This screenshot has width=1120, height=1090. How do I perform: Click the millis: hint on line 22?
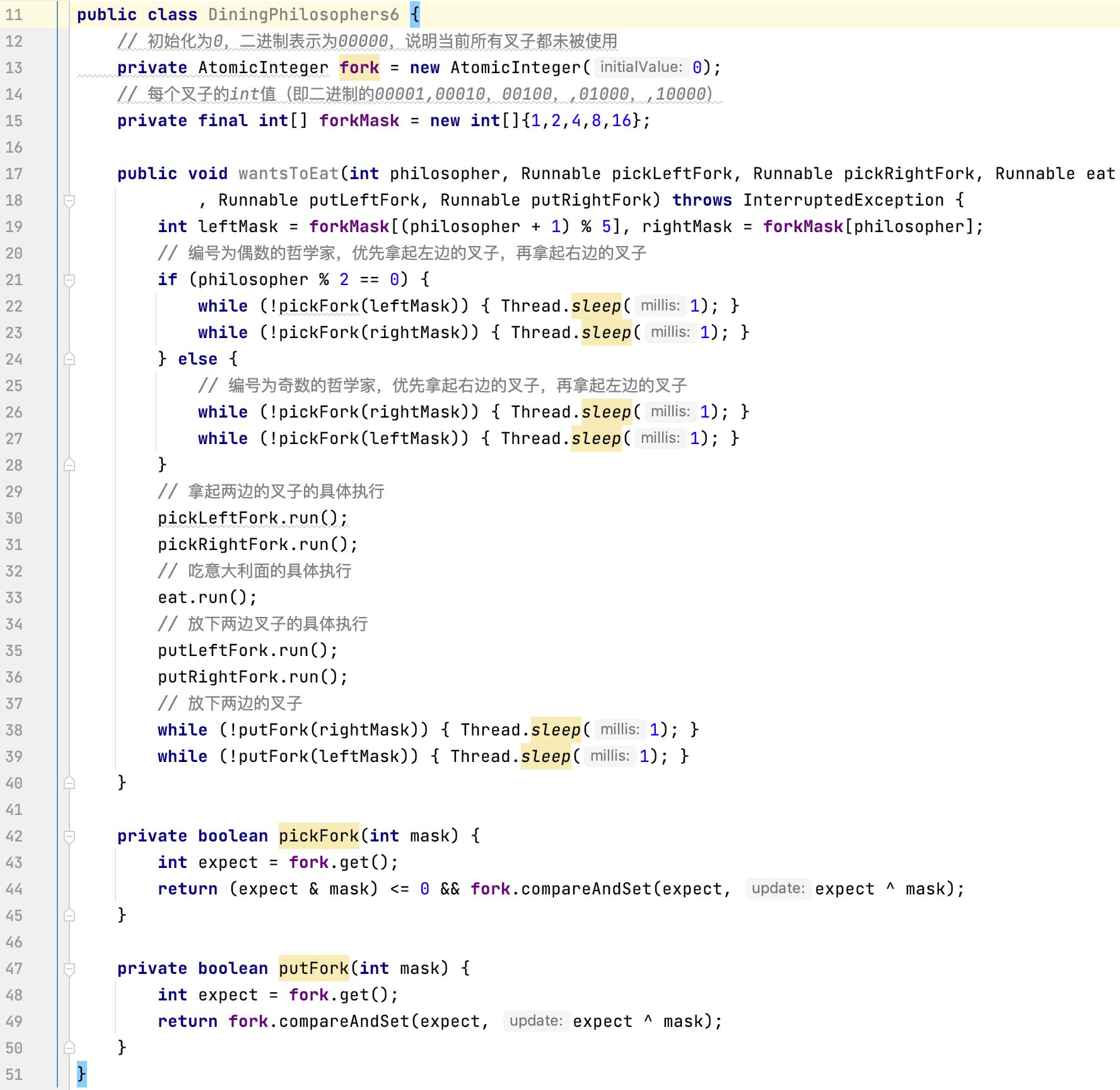tap(660, 305)
